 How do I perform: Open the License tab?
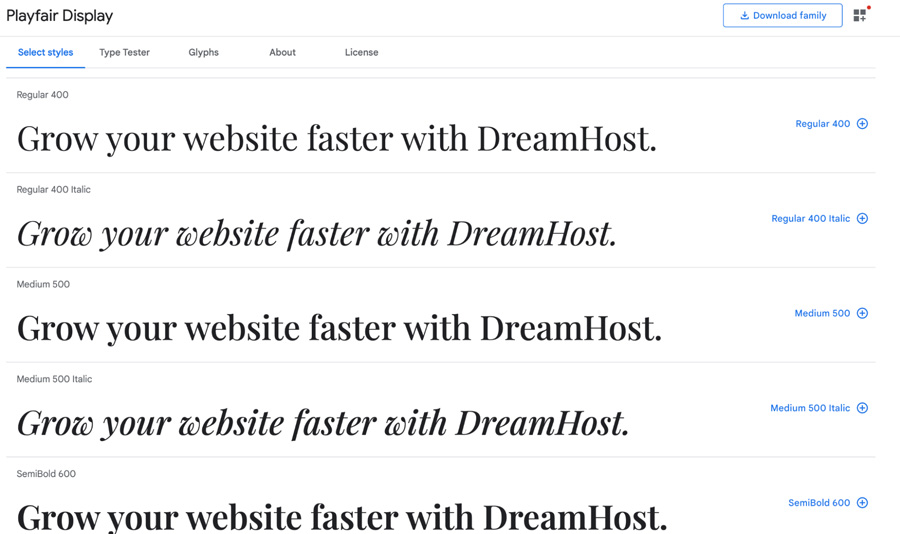361,52
